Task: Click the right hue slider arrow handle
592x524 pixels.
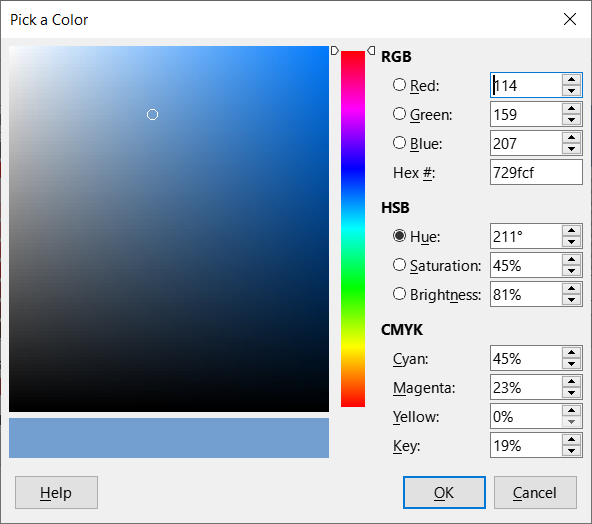Action: click(371, 51)
